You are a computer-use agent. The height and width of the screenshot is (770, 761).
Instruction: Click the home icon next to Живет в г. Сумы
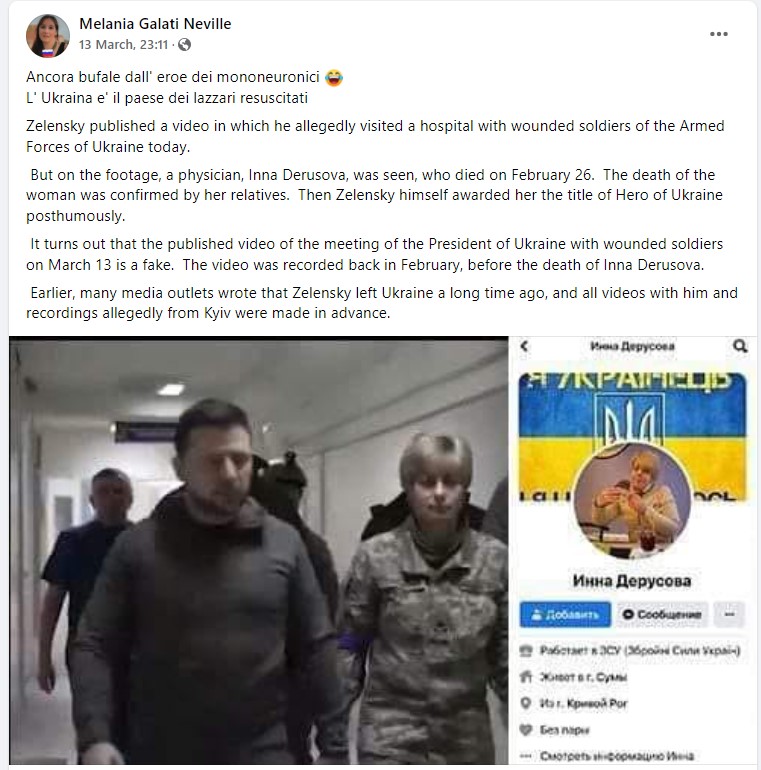click(526, 677)
